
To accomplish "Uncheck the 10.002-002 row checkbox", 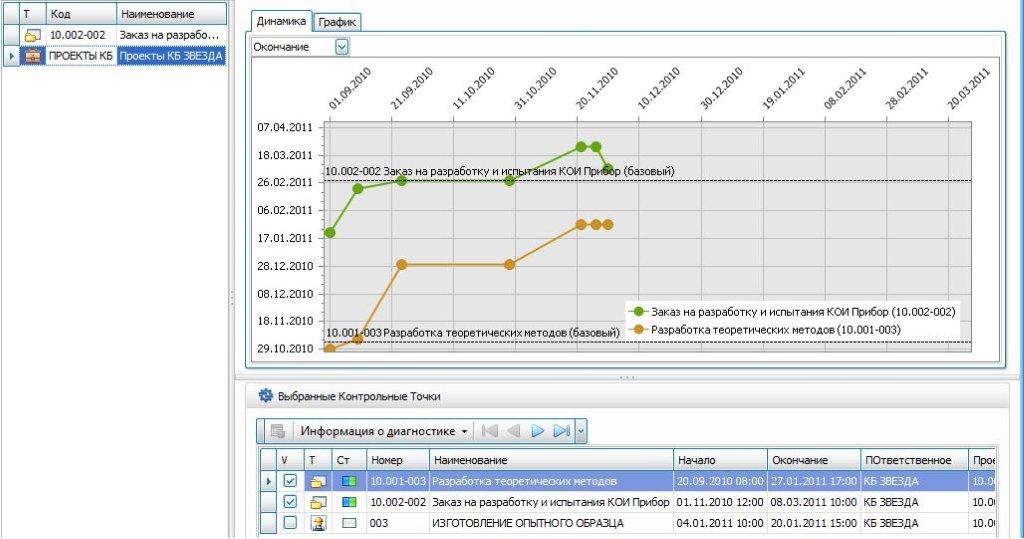I will click(x=290, y=502).
